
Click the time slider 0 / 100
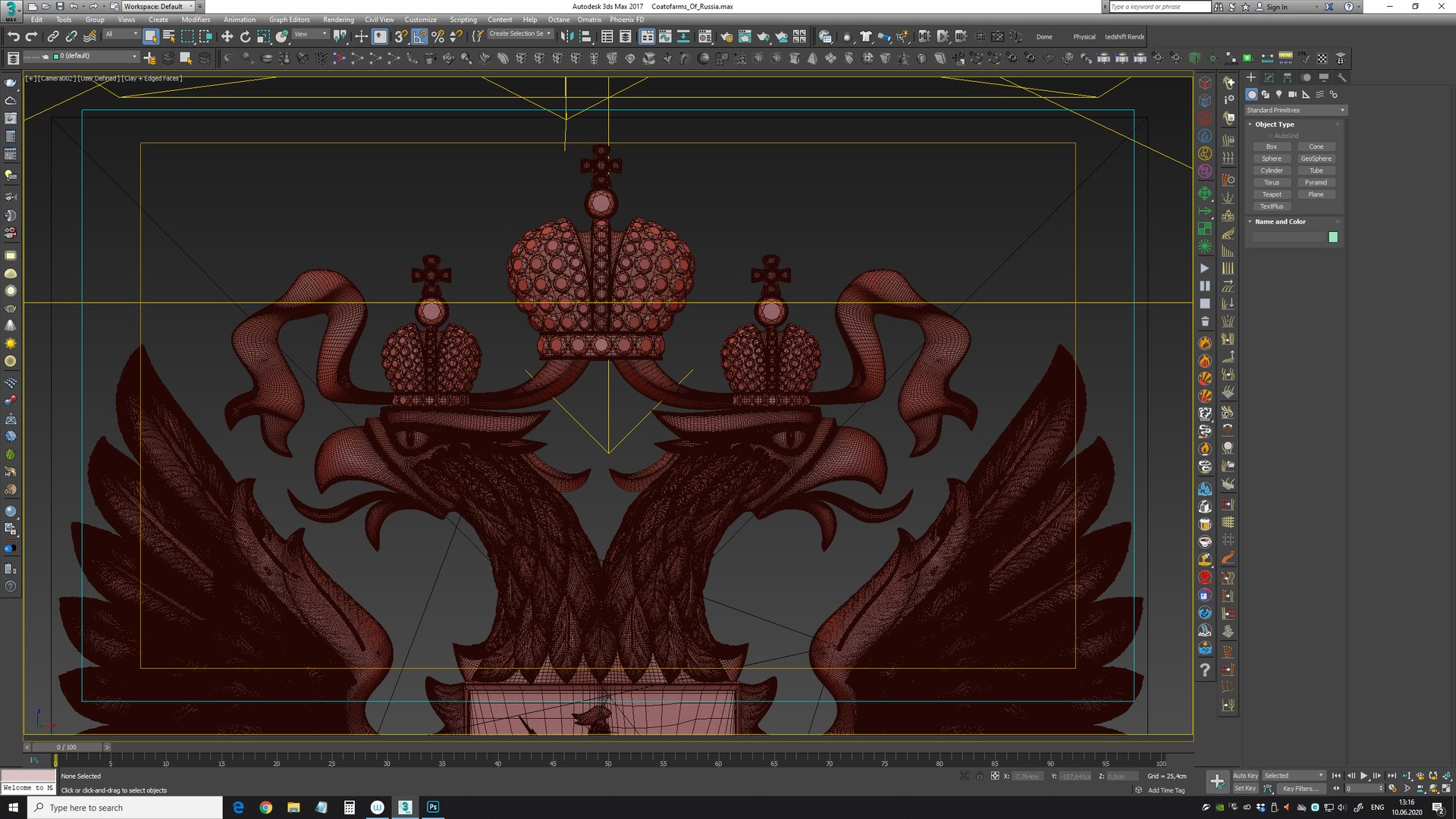[x=67, y=747]
